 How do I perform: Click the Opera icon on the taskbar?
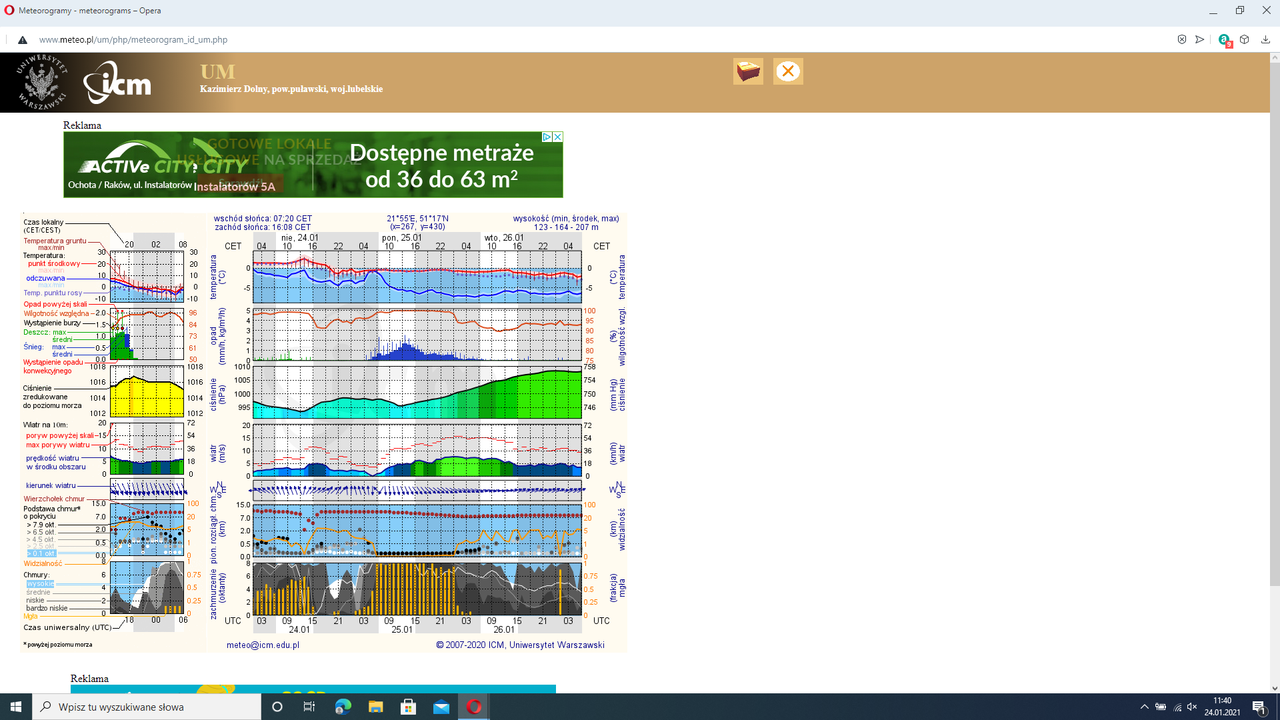point(474,707)
